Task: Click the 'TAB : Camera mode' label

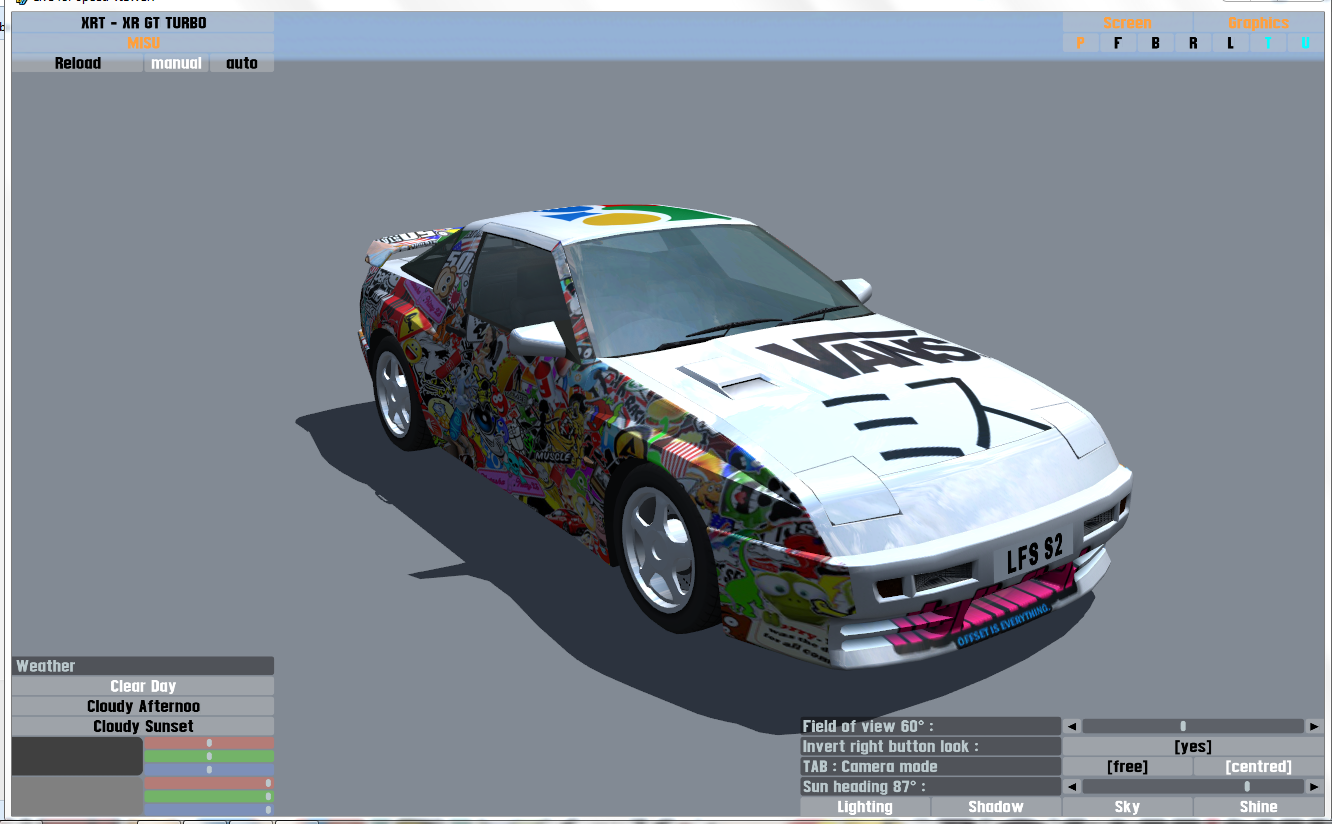Action: point(930,766)
